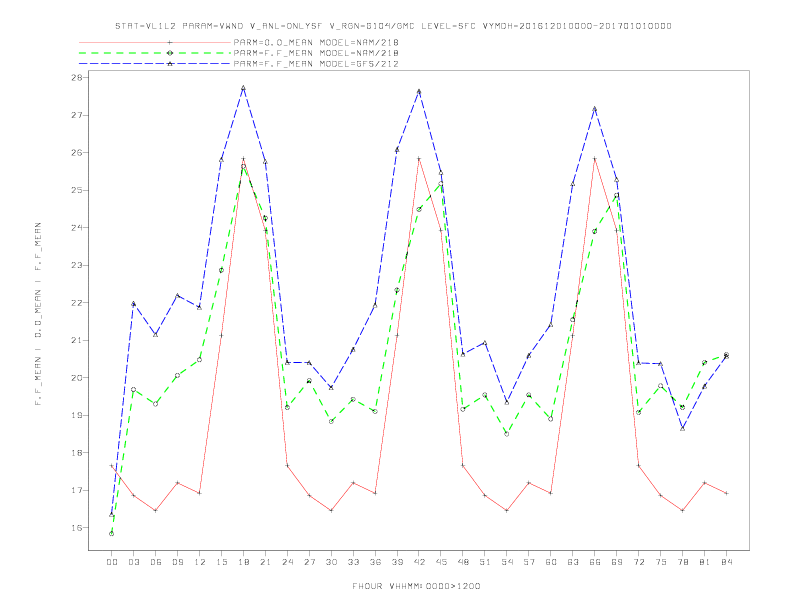Click x-axis forecast hour label 54
The width and height of the screenshot is (792, 612).
pyautogui.click(x=507, y=562)
